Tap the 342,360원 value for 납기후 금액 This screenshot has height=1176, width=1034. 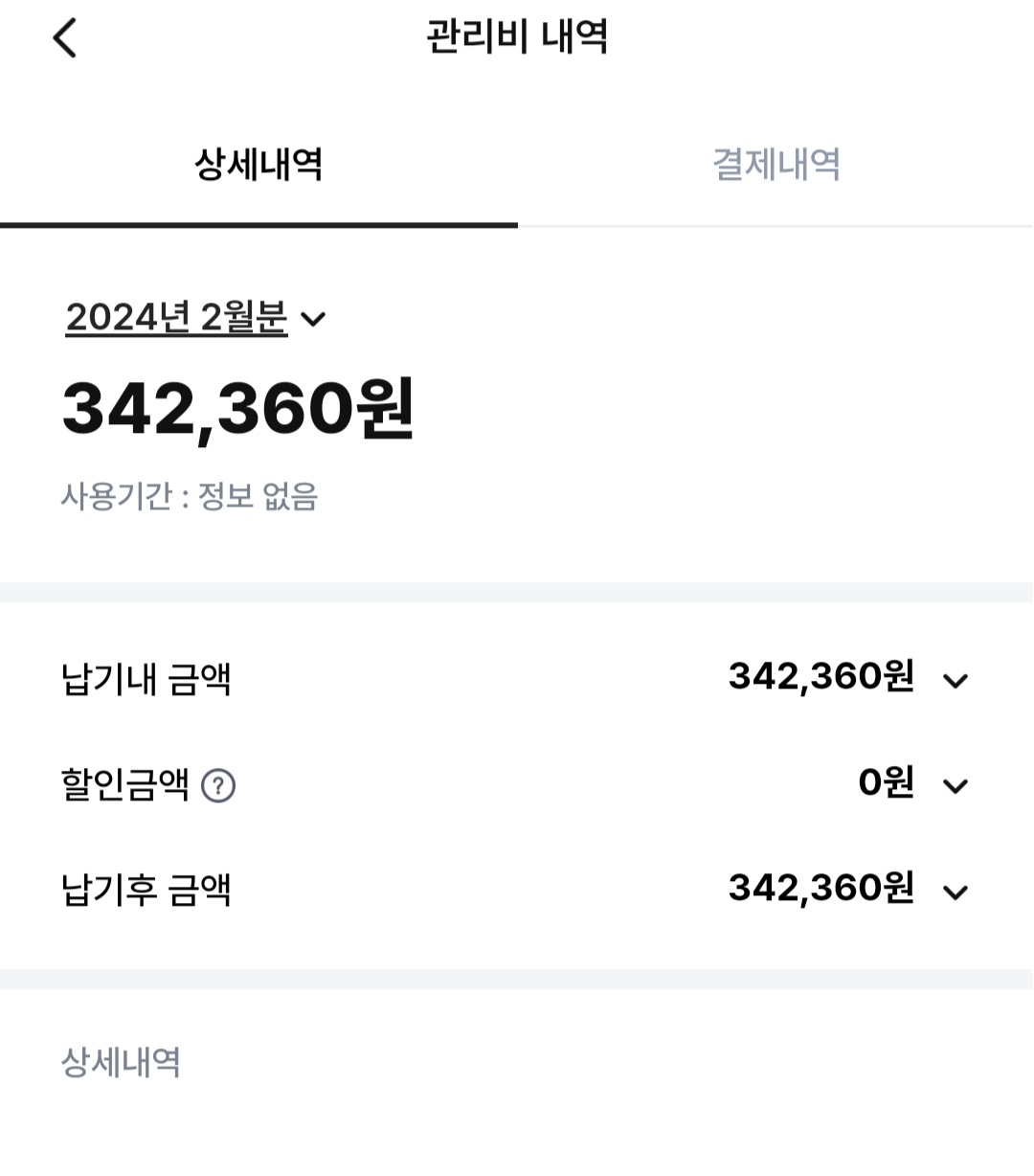coord(820,889)
